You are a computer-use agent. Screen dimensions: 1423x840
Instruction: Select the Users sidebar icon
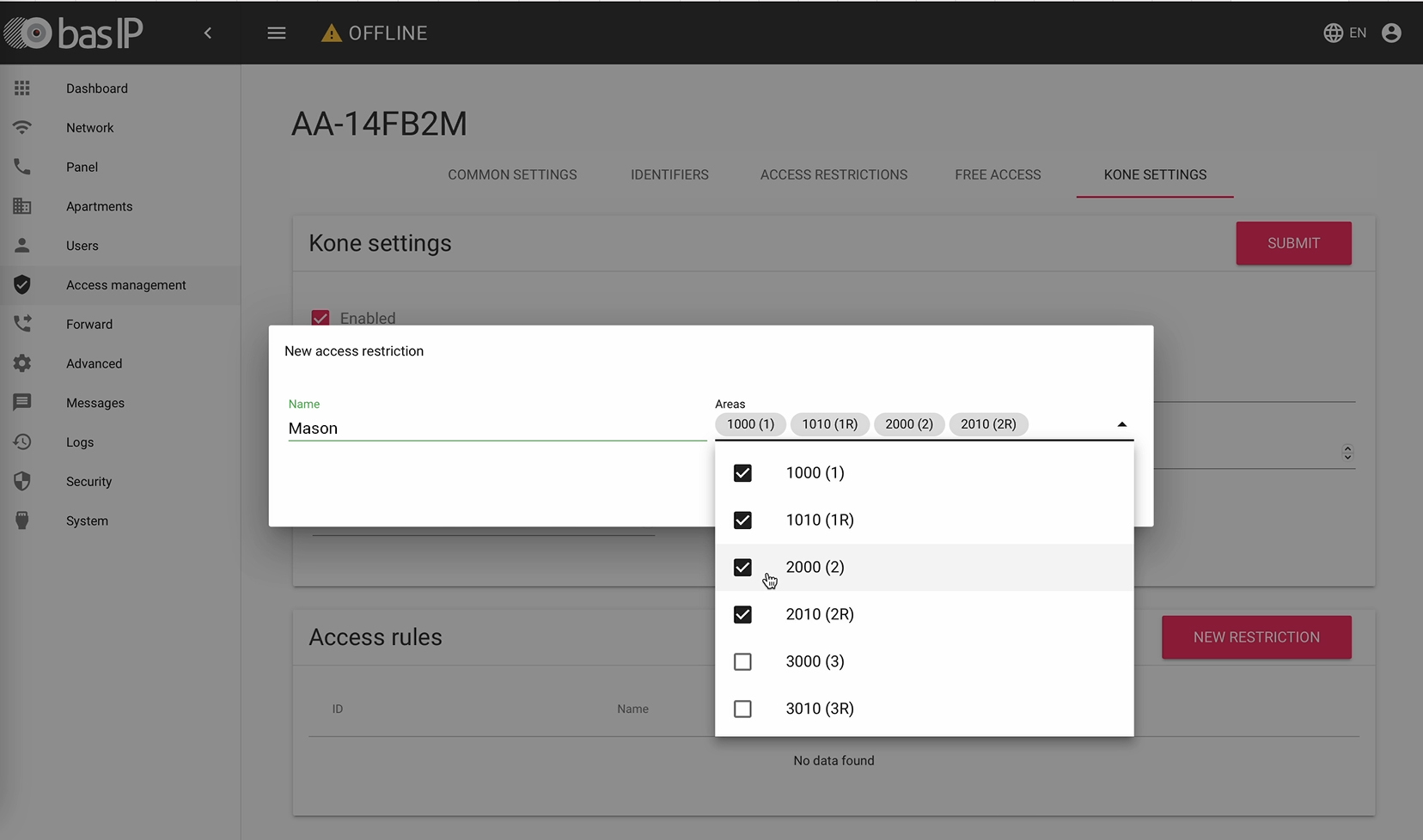tap(21, 246)
